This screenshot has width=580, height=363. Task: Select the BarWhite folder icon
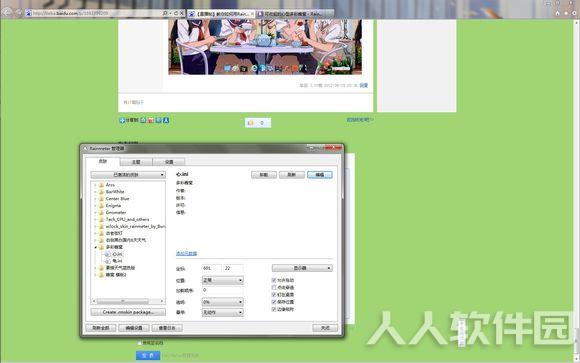[101, 192]
